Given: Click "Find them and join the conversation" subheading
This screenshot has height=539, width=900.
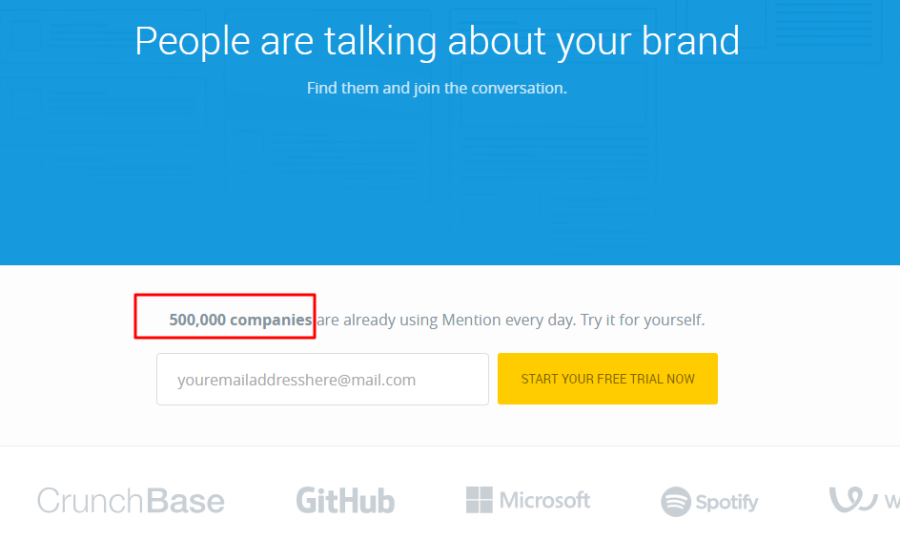Looking at the screenshot, I should [x=437, y=88].
